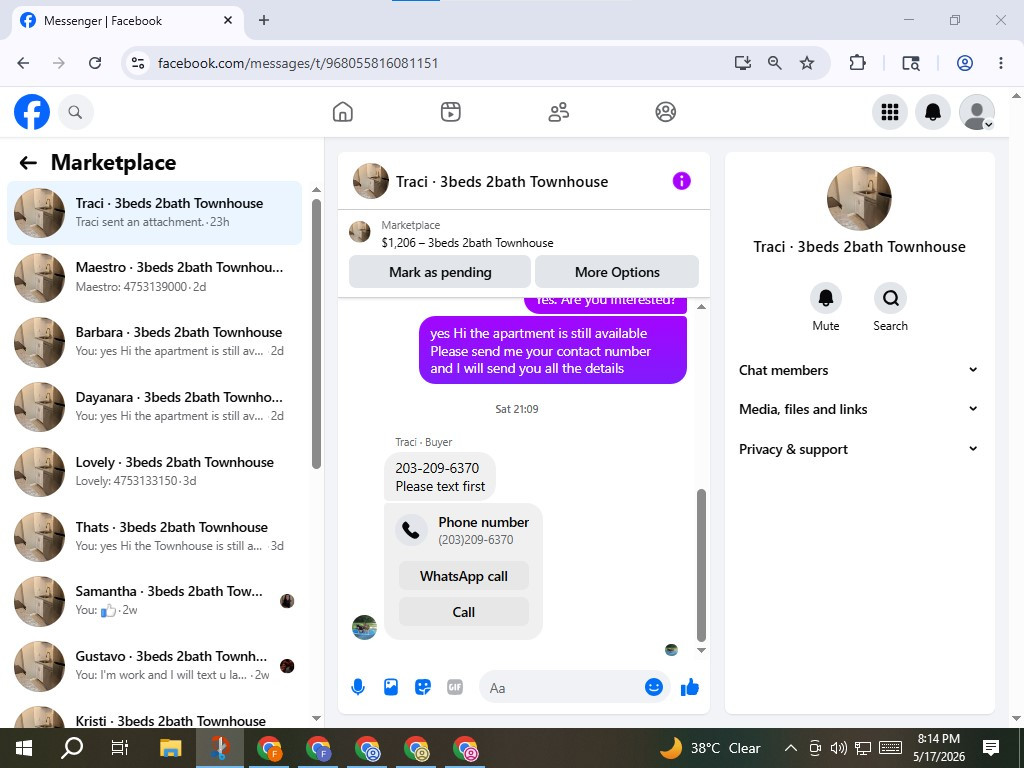Bookmark this page with star
This screenshot has height=768, width=1024.
pyautogui.click(x=807, y=63)
